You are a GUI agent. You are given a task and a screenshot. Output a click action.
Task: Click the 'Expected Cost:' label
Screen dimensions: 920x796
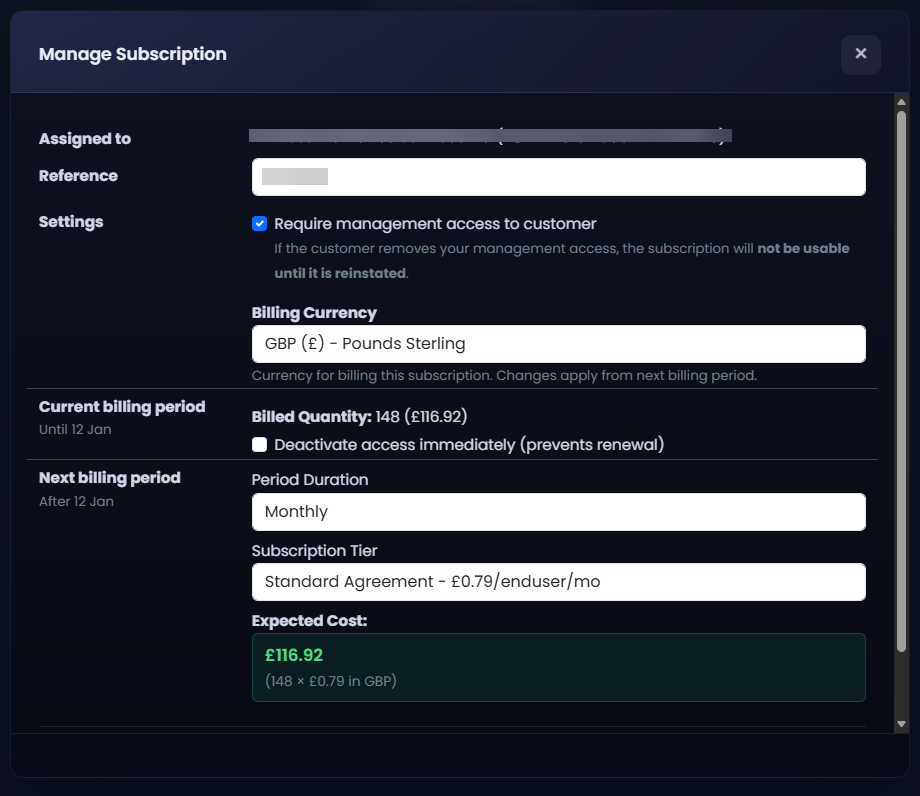click(309, 621)
